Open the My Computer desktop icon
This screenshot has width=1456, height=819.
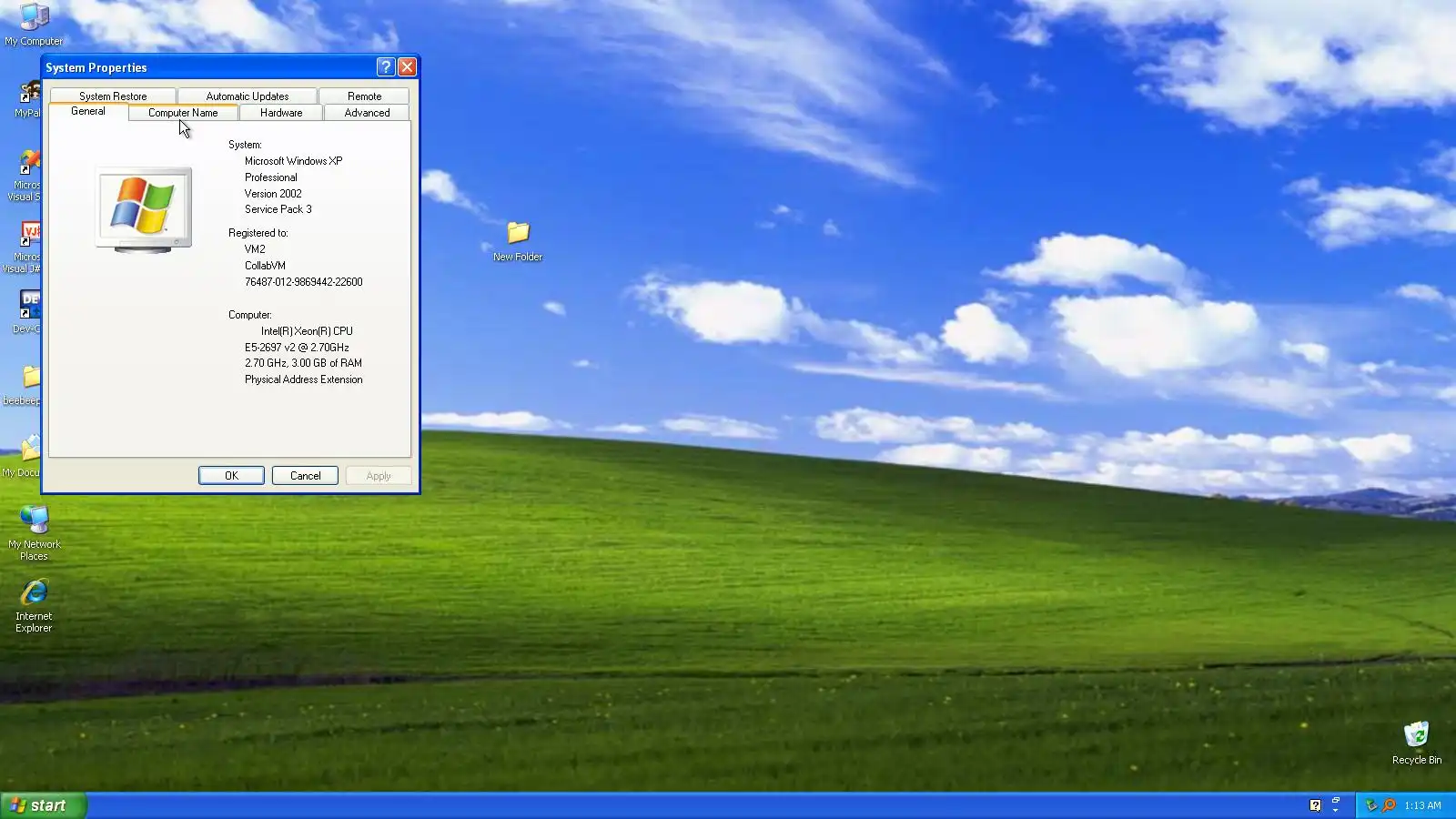click(34, 24)
